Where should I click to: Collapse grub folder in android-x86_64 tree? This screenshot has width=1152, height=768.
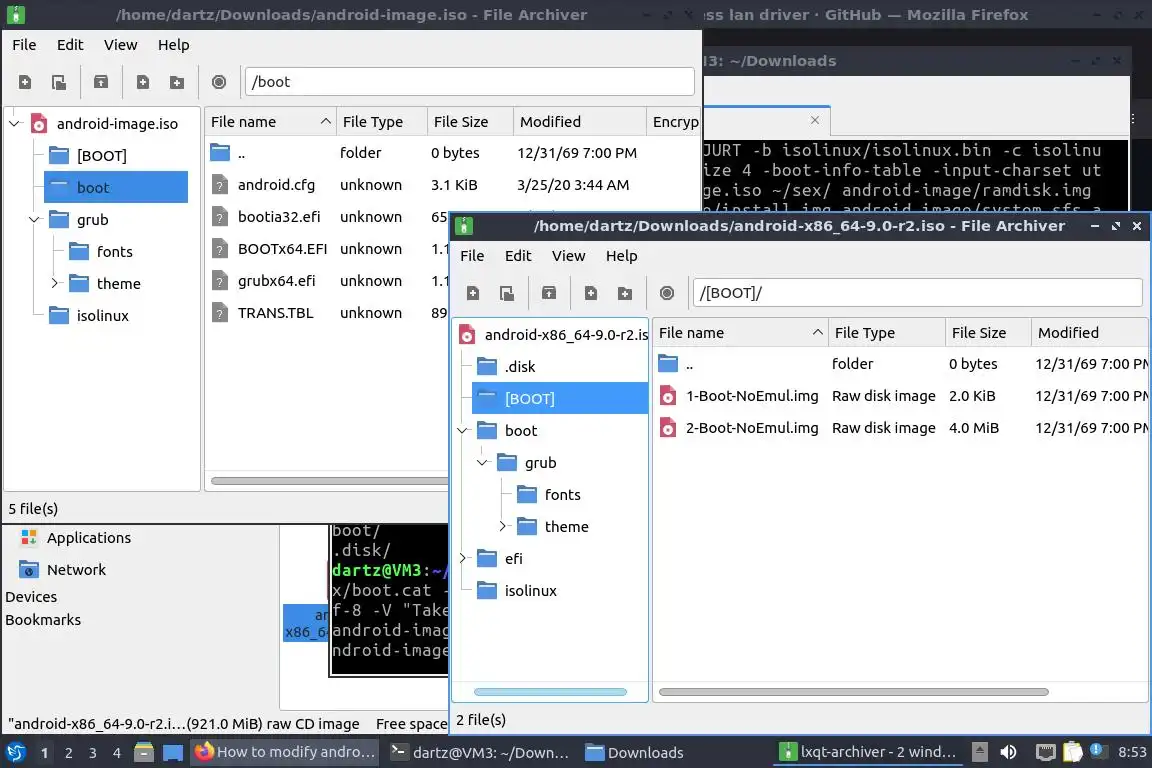point(482,462)
